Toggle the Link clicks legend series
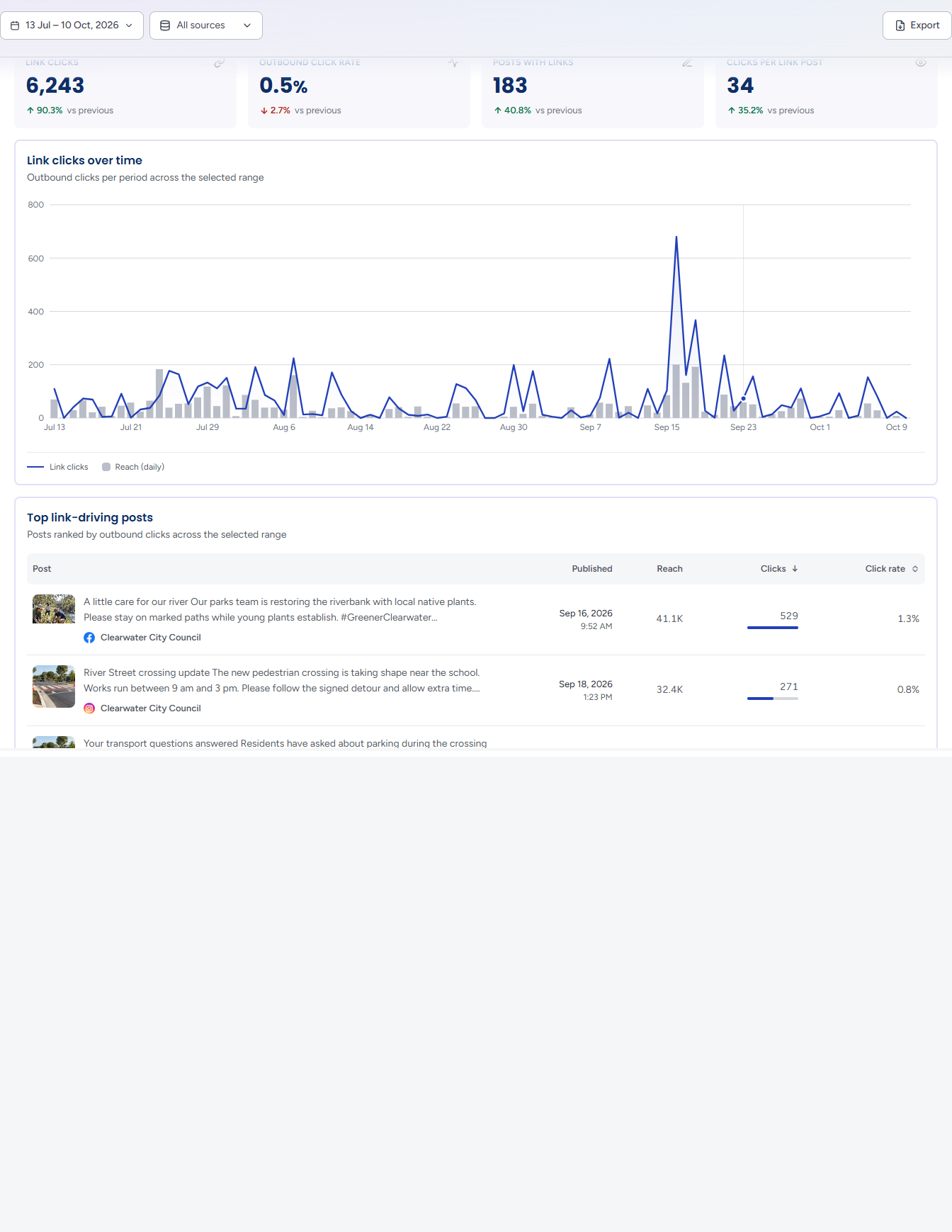Viewport: 952px width, 1232px height. click(x=58, y=467)
